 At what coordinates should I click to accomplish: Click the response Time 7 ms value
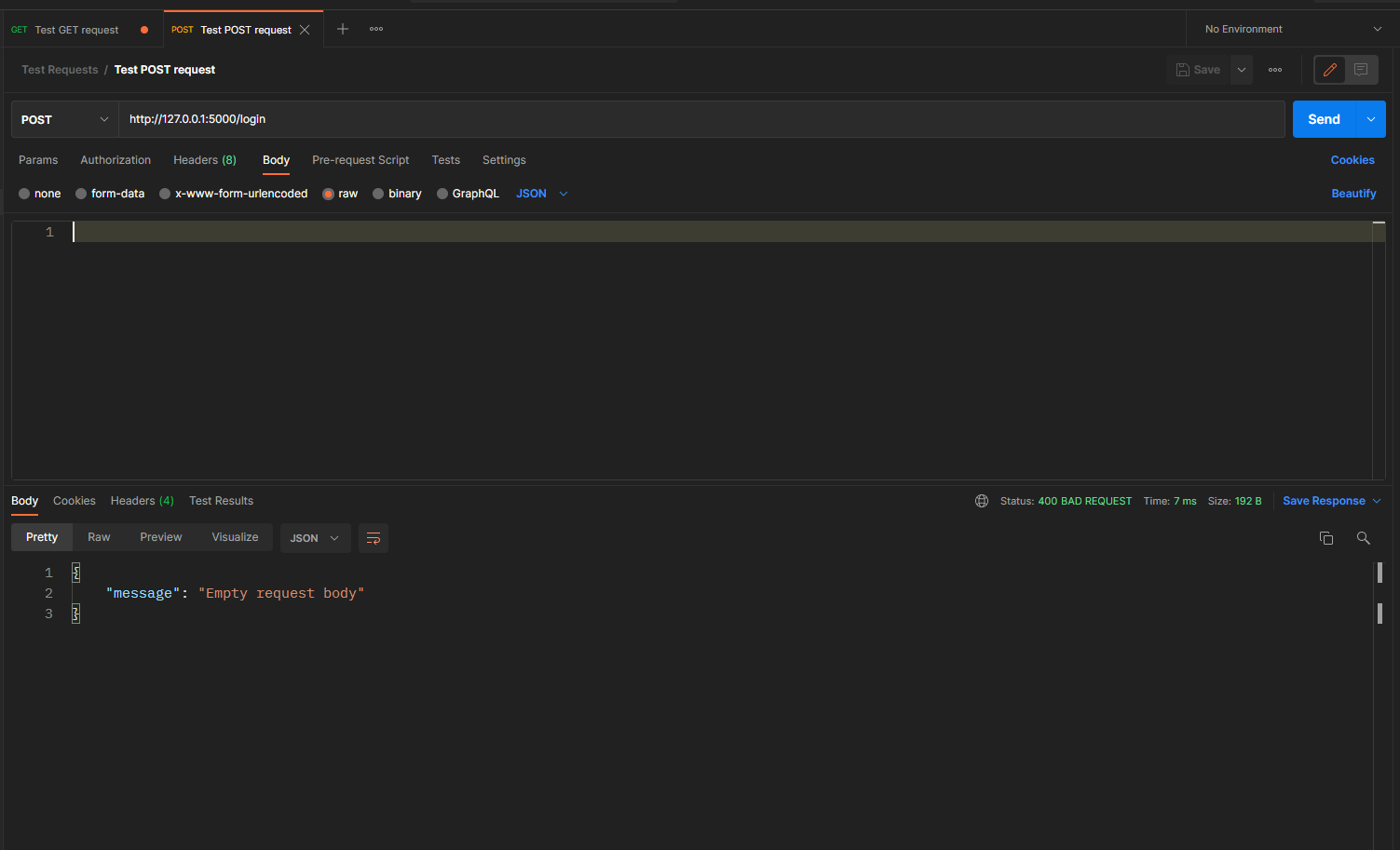[x=1185, y=501]
